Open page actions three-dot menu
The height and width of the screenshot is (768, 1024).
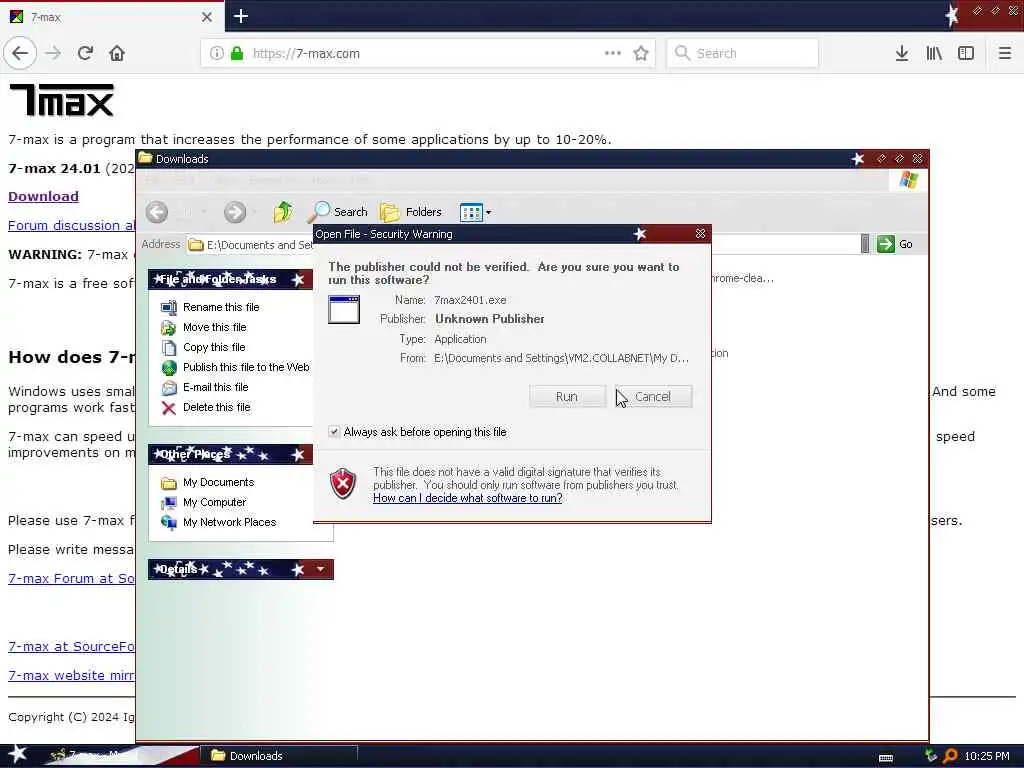coord(613,53)
